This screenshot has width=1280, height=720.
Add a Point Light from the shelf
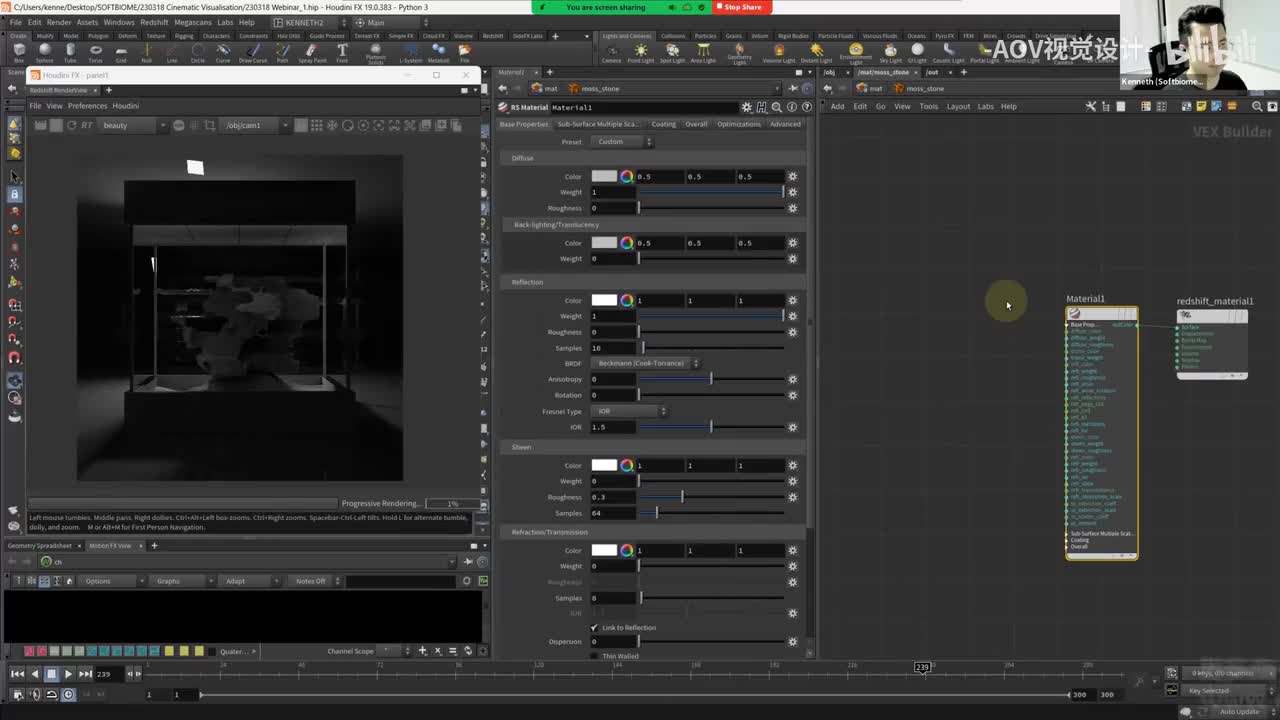640,52
